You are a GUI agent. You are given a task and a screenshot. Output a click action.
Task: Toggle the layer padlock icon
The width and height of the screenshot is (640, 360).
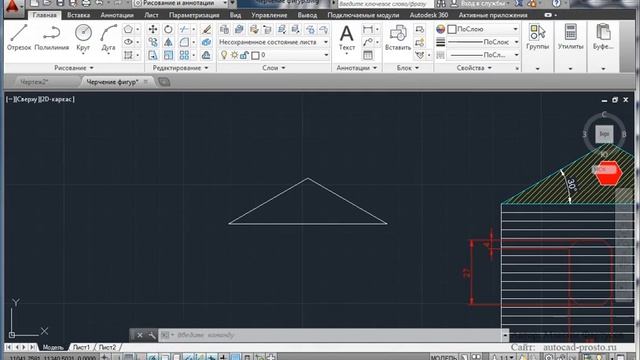(x=244, y=55)
